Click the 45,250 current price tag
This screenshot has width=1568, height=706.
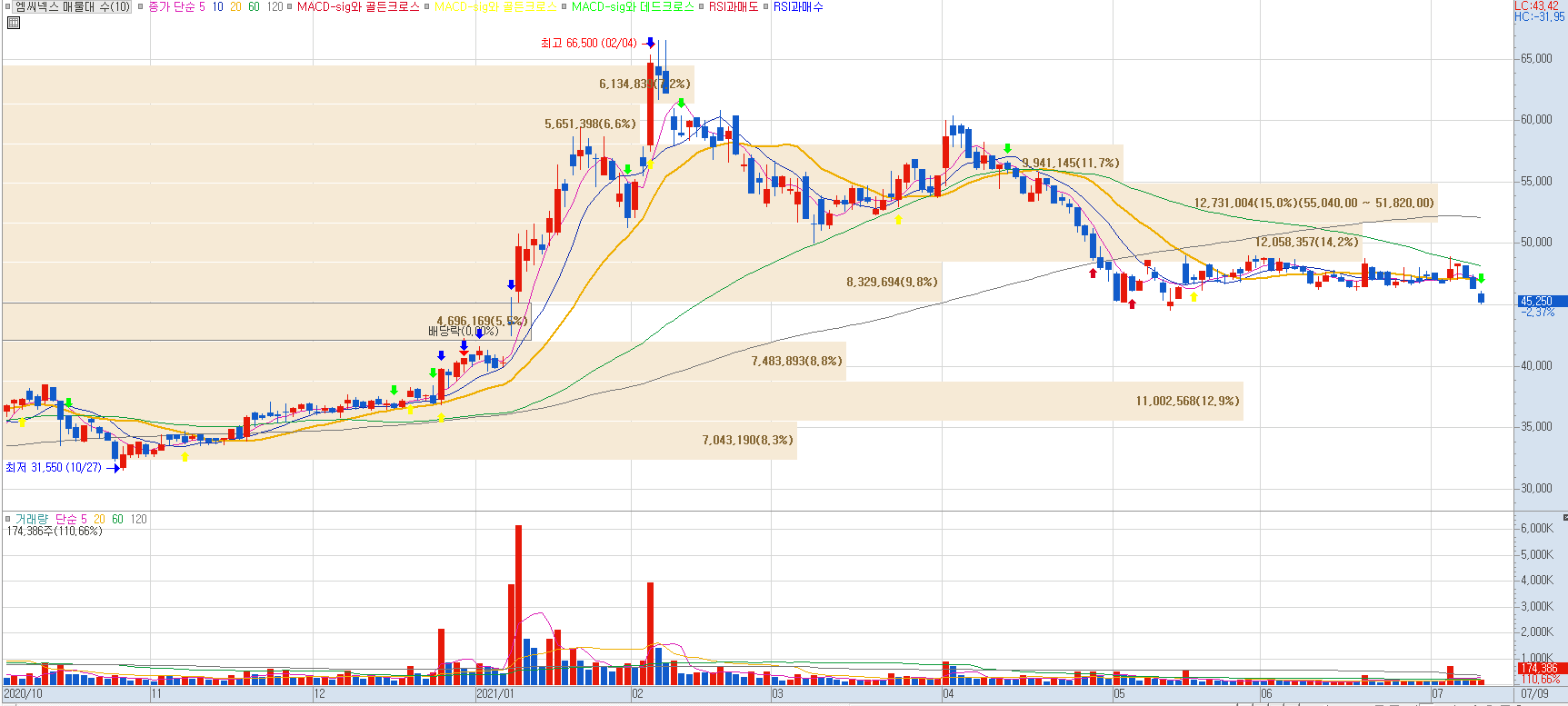pyautogui.click(x=1542, y=301)
